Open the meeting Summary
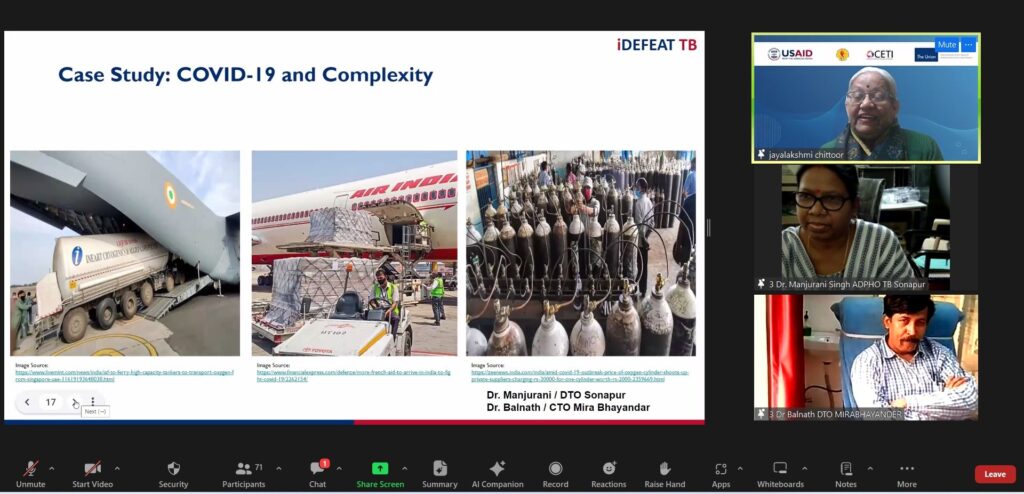 pos(439,473)
